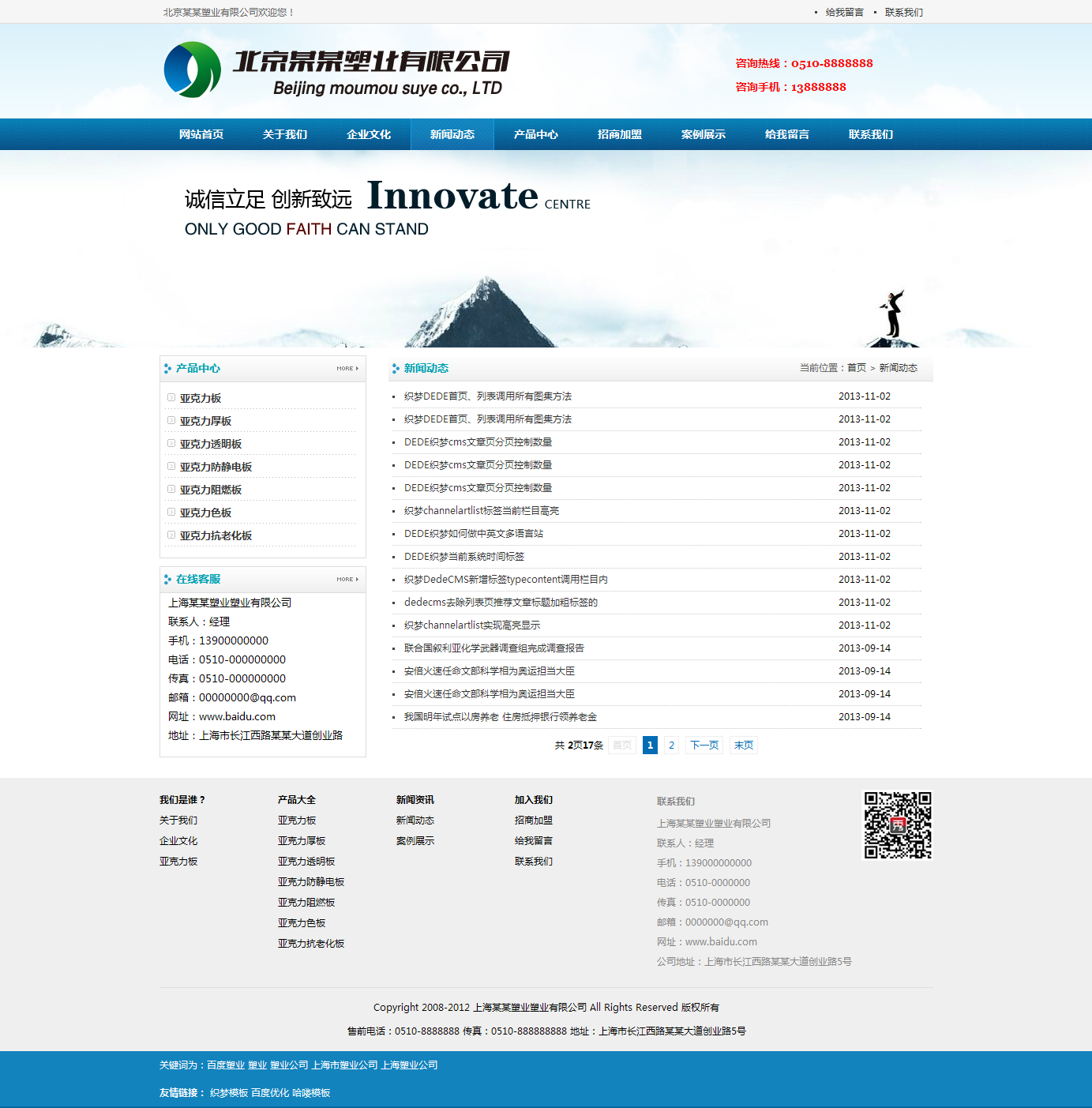Open the 新闻动态 navigation tab
Viewport: 1092px width, 1108px height.
(452, 134)
